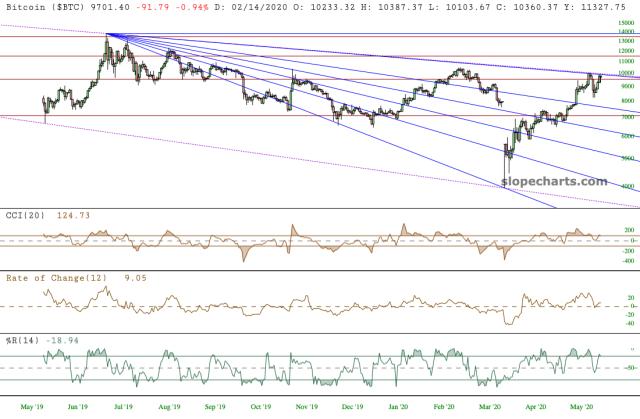This screenshot has height=419, width=640.
Task: Click the Mar '20 date axis label
Action: [x=490, y=407]
